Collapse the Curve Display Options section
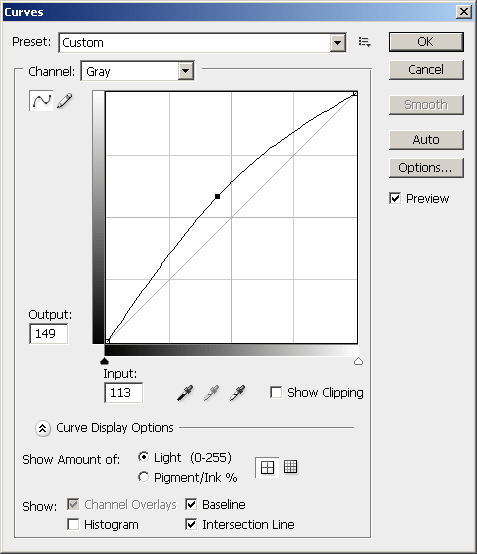The width and height of the screenshot is (477, 554). point(43,428)
